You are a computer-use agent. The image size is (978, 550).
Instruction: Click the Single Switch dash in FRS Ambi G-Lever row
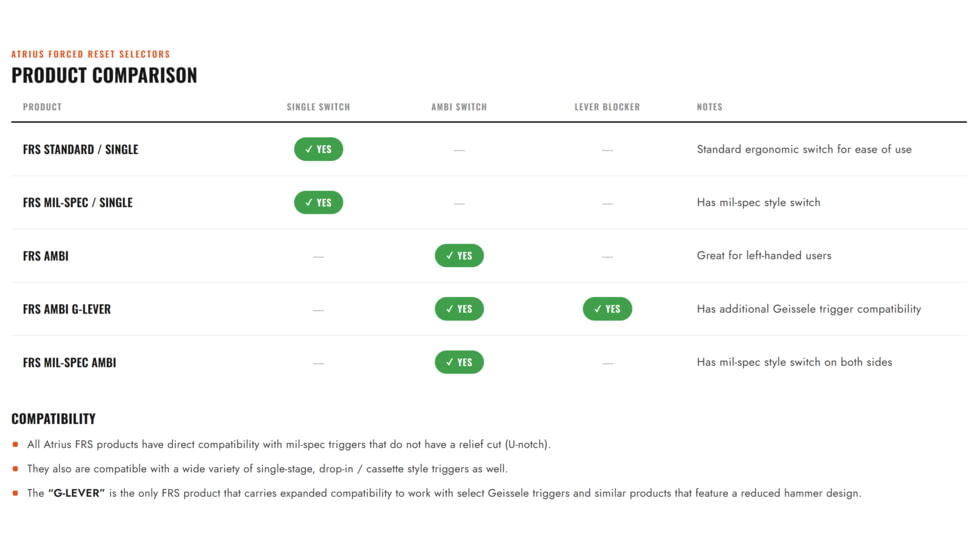click(x=318, y=310)
